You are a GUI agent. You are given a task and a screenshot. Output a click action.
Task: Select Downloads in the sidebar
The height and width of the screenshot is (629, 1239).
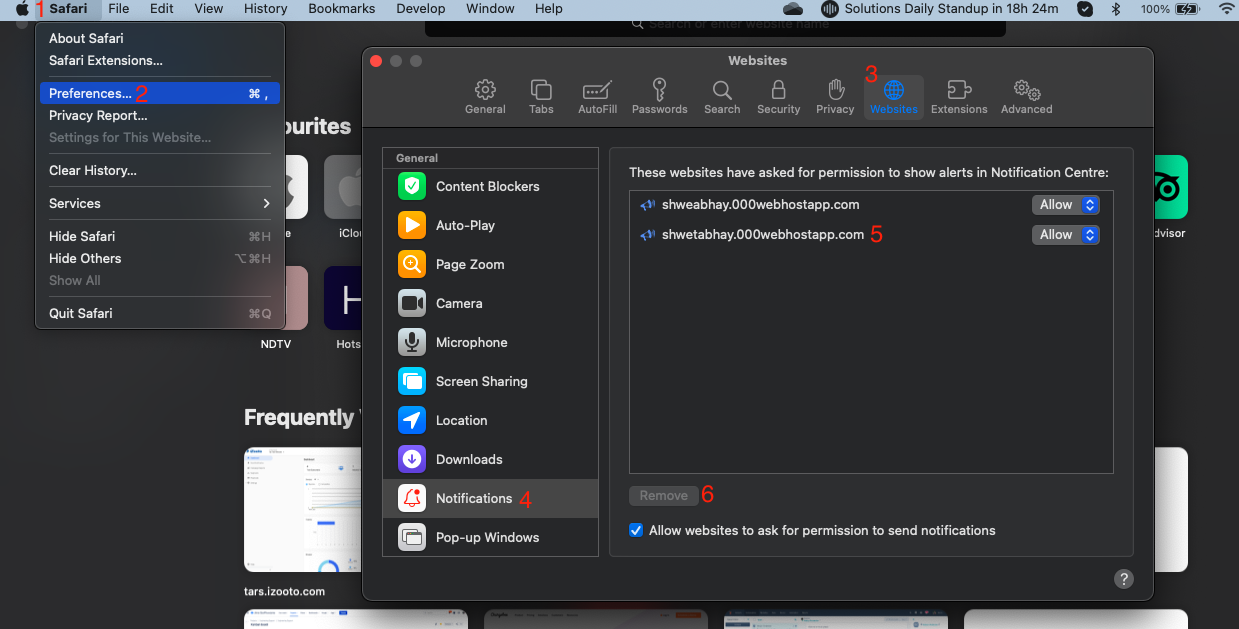490,459
